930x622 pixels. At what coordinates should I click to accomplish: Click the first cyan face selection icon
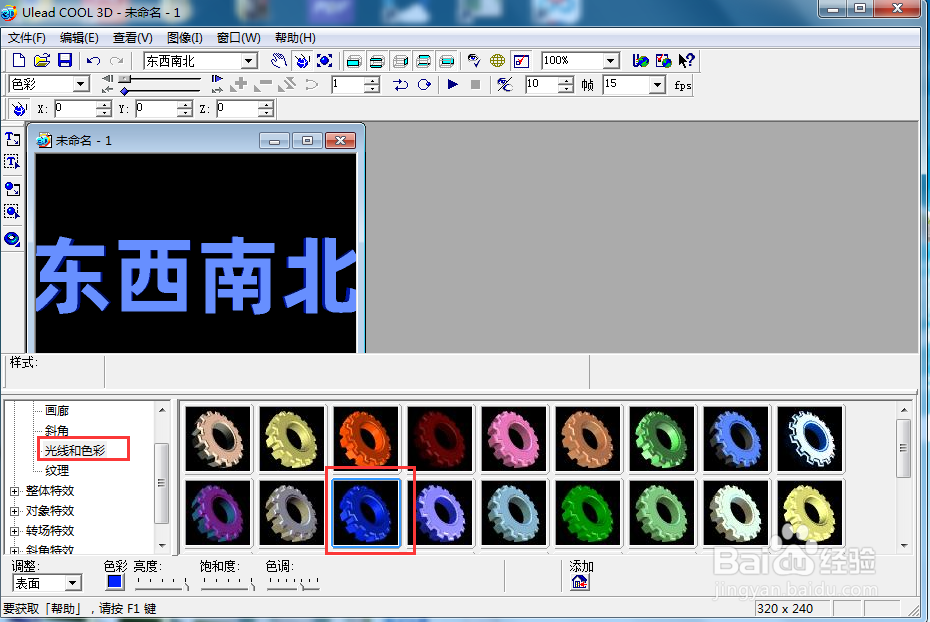[x=354, y=60]
